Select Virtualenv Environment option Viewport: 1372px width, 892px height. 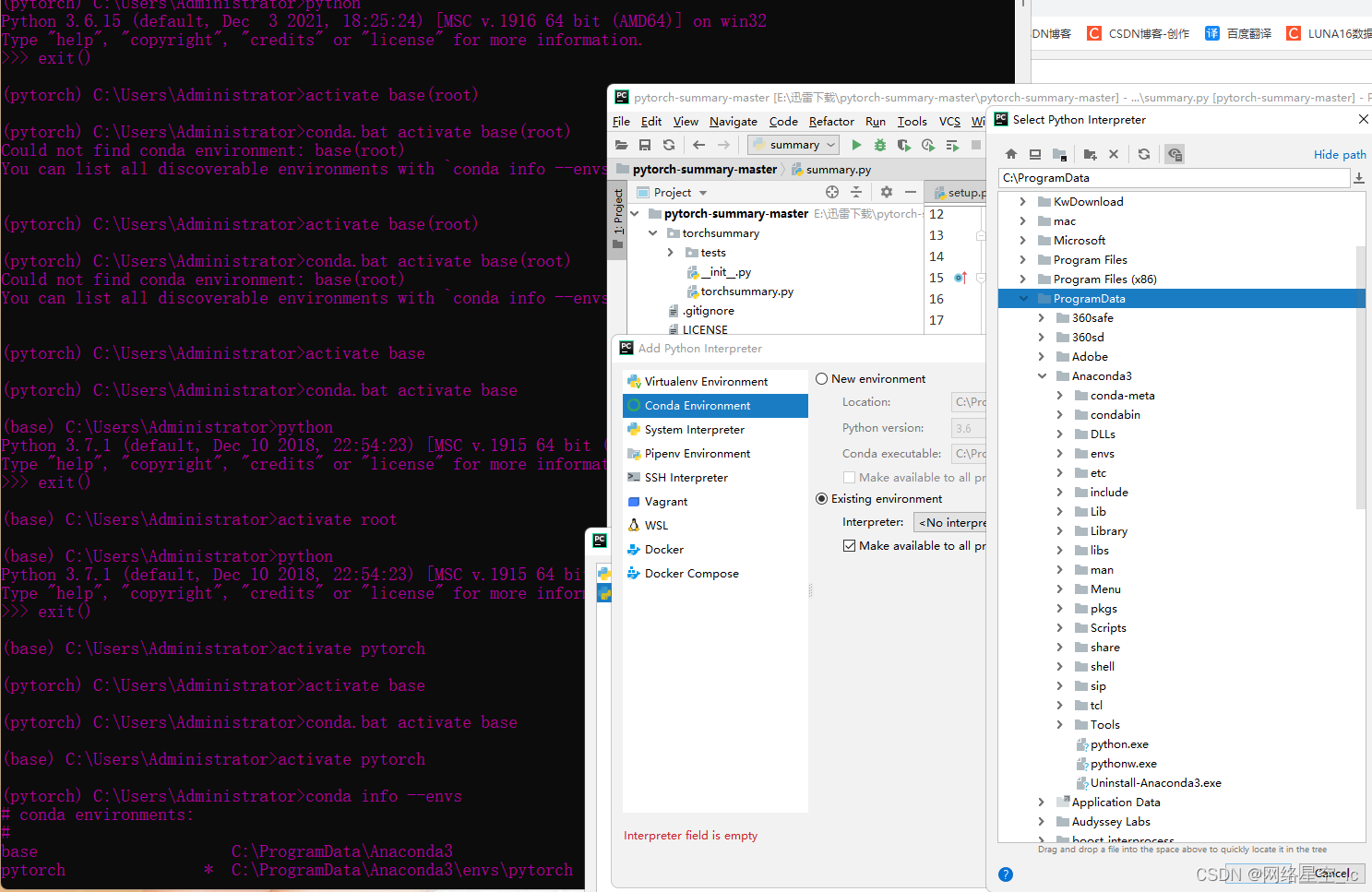pyautogui.click(x=715, y=382)
